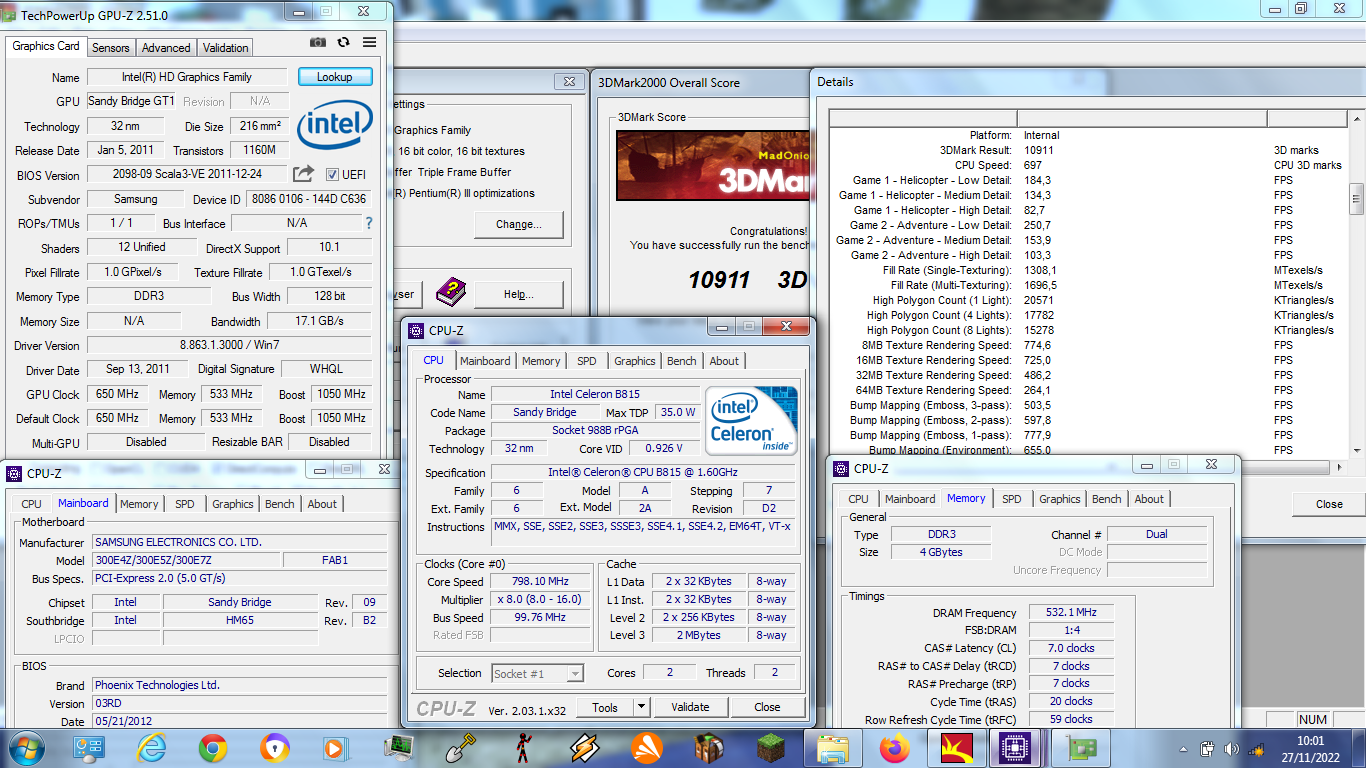Open Bench tab in center CPU-Z window
Viewport: 1366px width, 768px height.
point(682,361)
